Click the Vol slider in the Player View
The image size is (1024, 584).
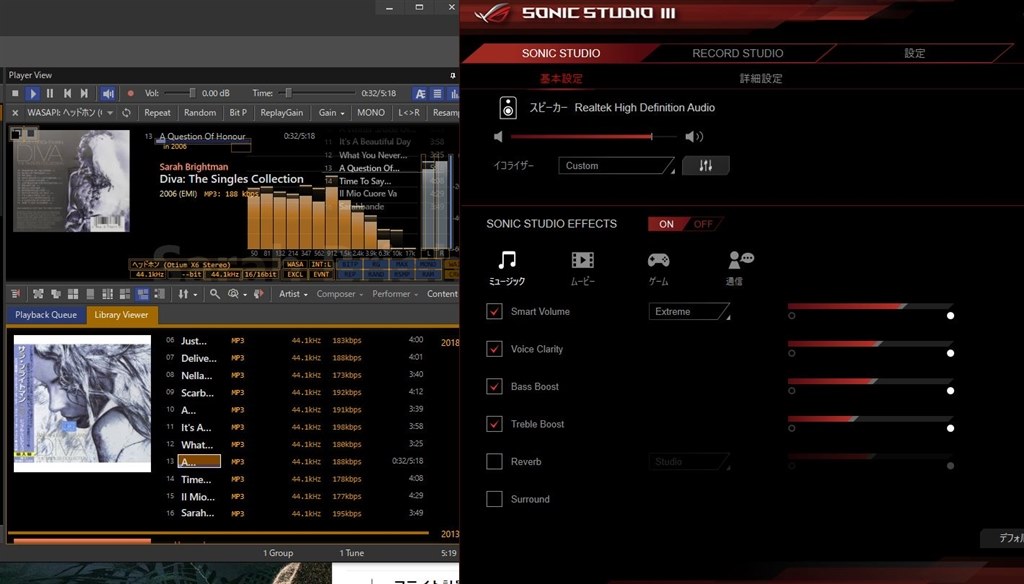point(179,93)
